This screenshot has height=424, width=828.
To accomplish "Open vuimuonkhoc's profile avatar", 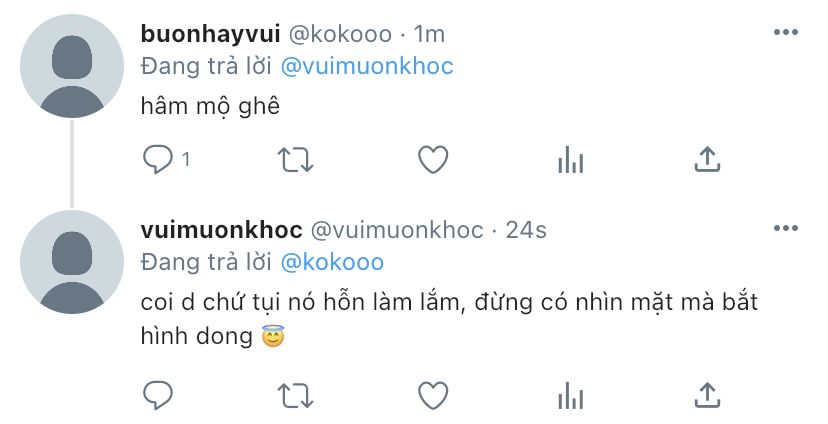I will [x=72, y=262].
